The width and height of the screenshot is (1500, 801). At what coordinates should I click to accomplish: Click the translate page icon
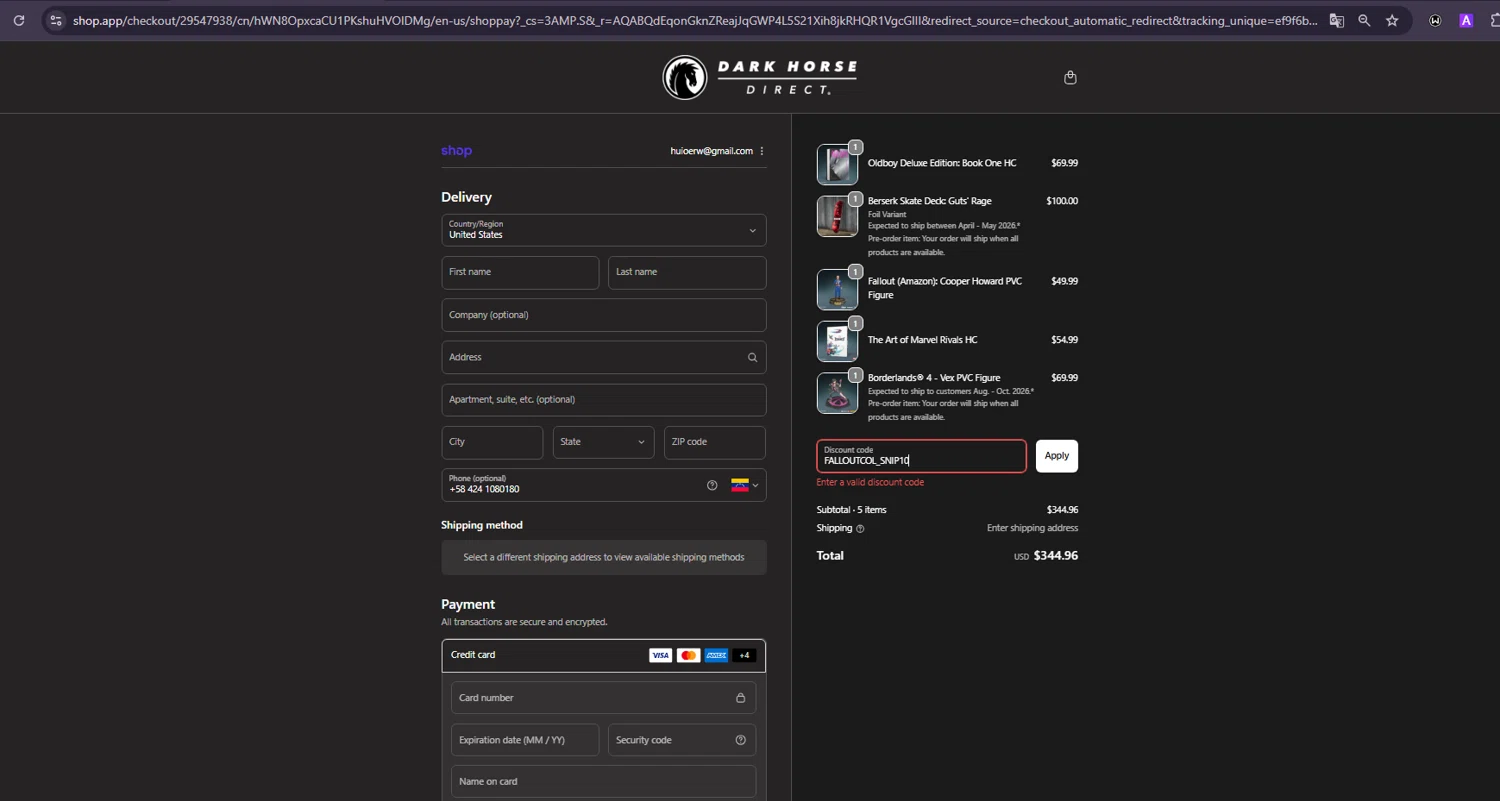coord(1336,20)
